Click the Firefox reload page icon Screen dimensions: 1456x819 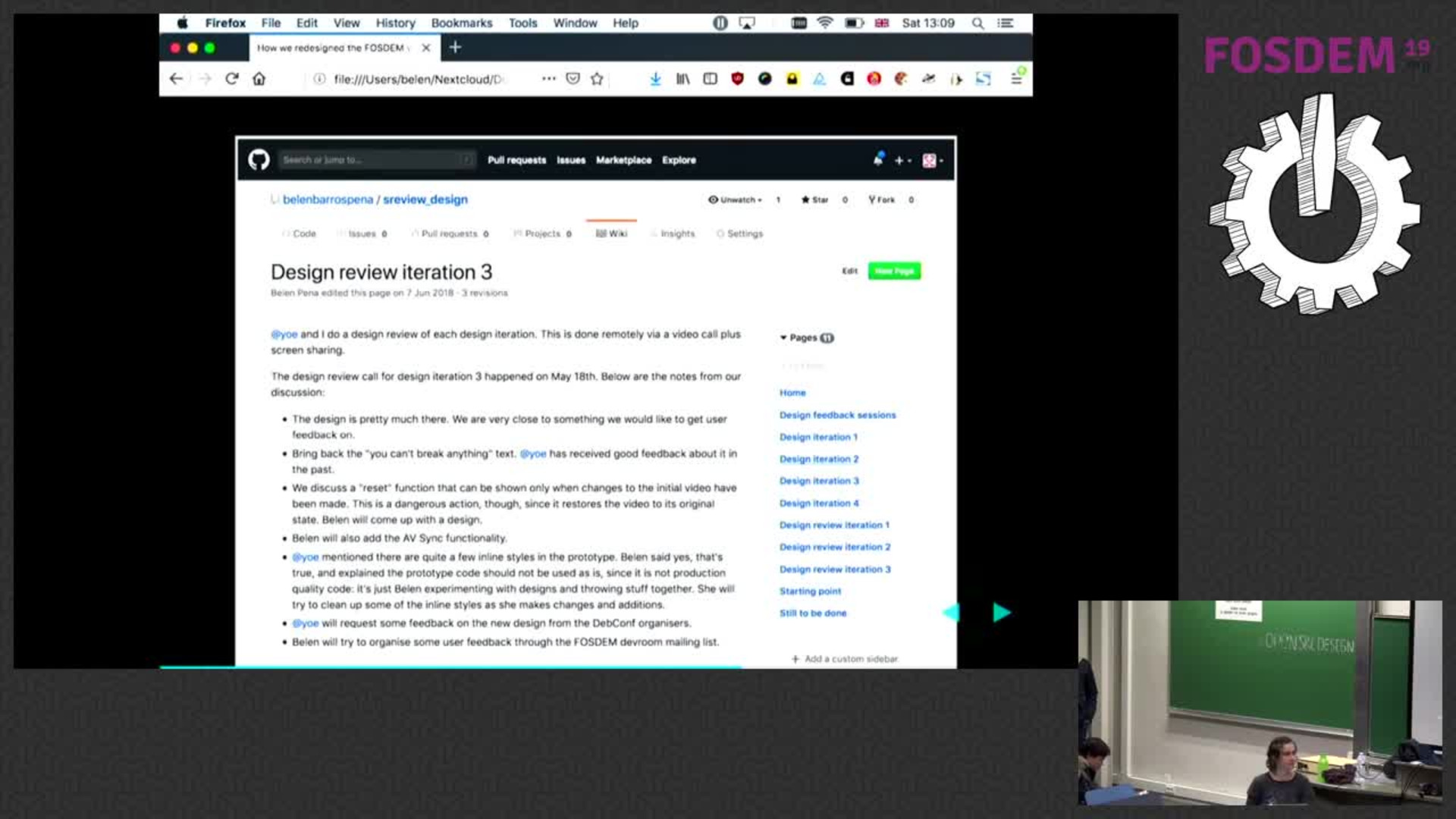[232, 79]
